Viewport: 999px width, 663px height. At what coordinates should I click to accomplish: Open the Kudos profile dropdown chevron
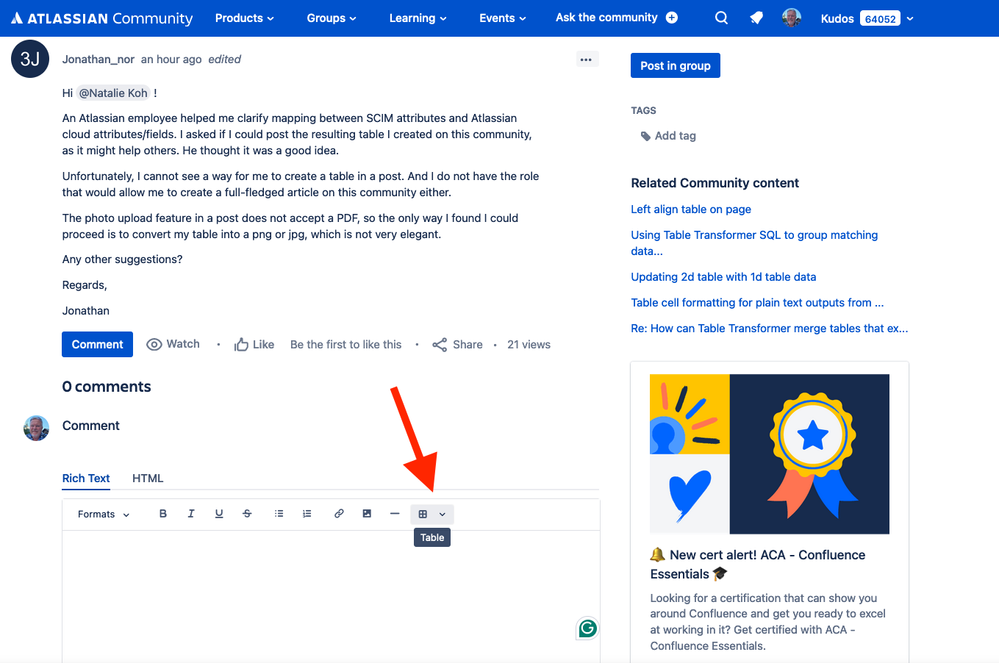click(910, 18)
